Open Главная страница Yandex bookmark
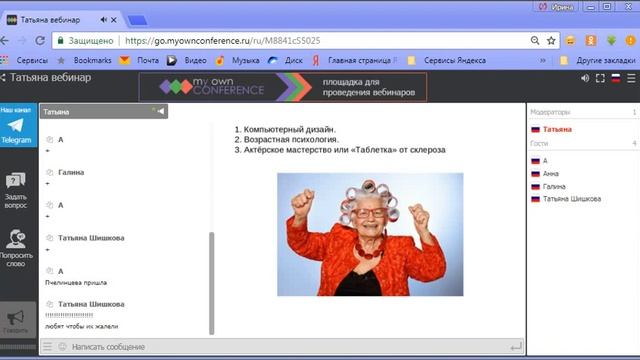 click(355, 60)
